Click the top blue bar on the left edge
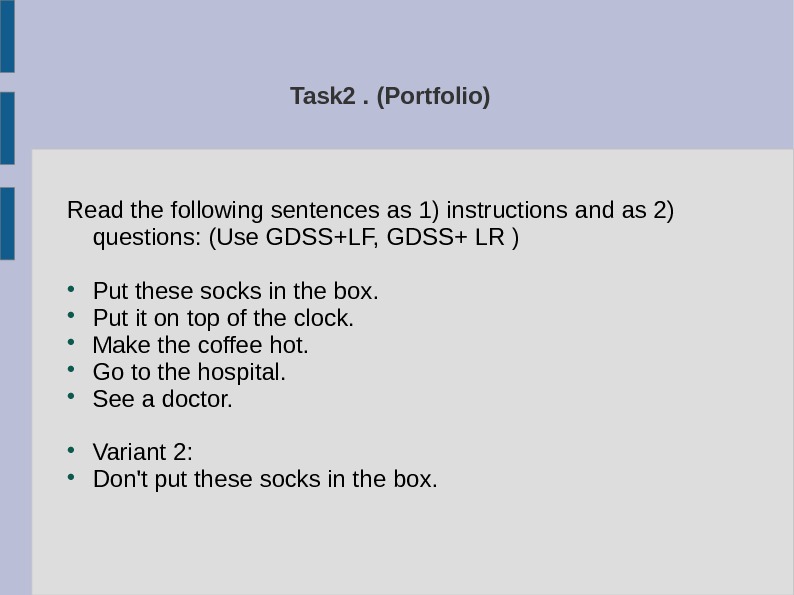 (7, 36)
